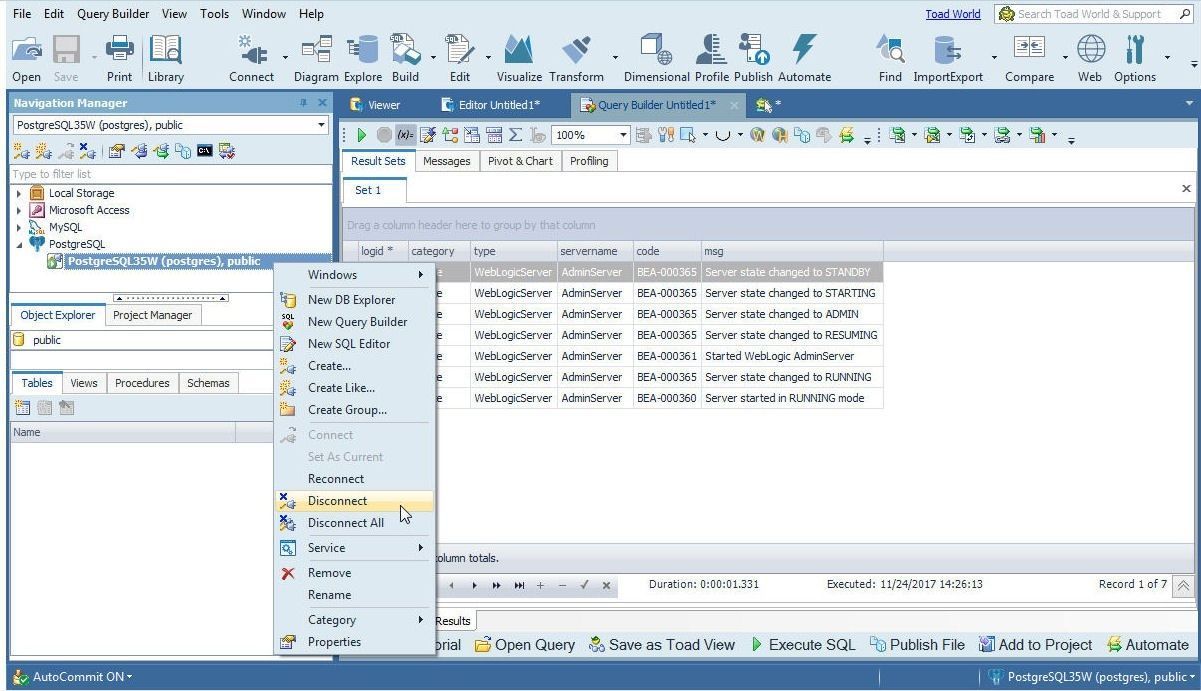Open the Automate tool in main toolbar

coord(804,58)
